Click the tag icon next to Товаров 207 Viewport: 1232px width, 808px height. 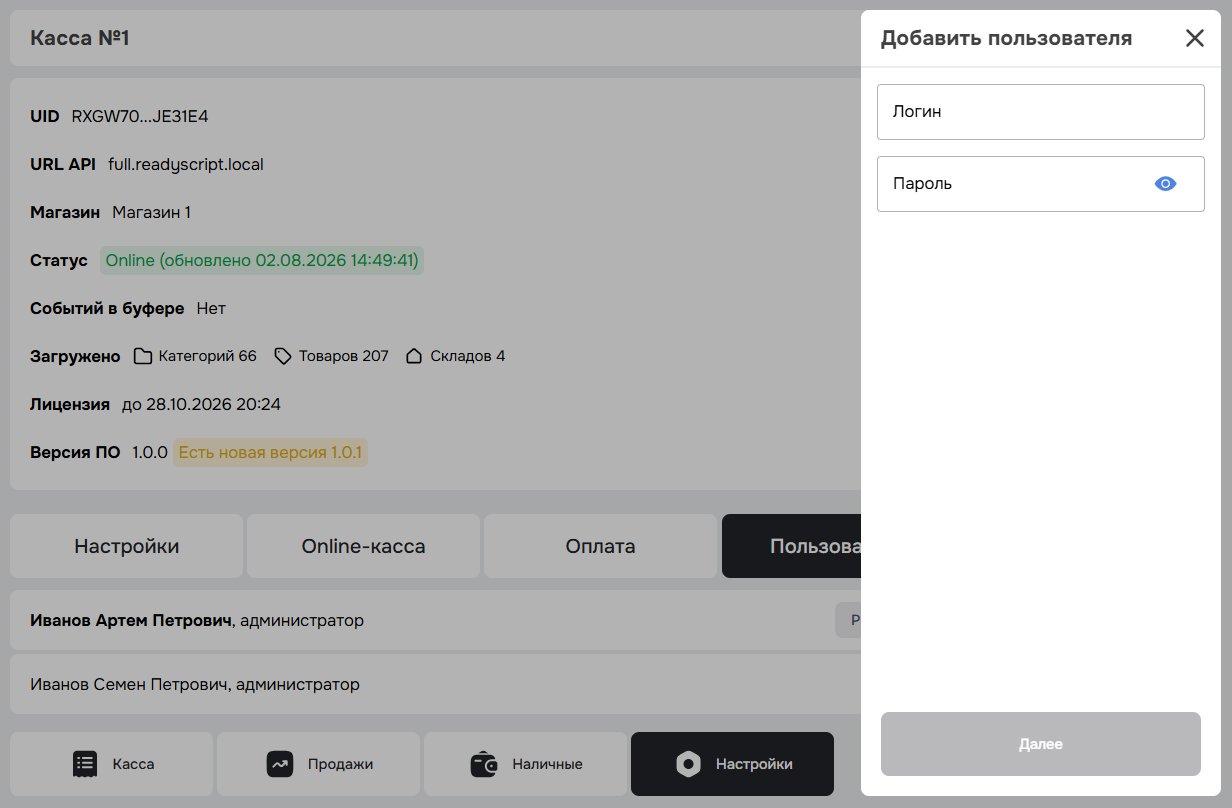pyautogui.click(x=283, y=356)
